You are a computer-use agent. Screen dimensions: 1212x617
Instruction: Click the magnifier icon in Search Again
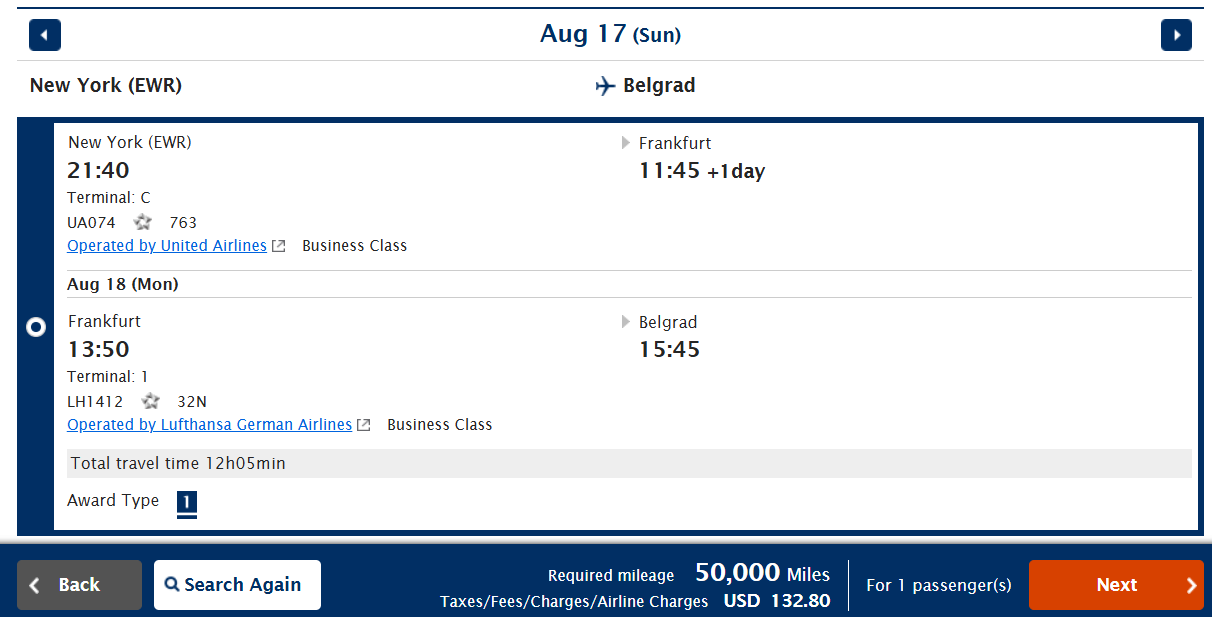[172, 585]
